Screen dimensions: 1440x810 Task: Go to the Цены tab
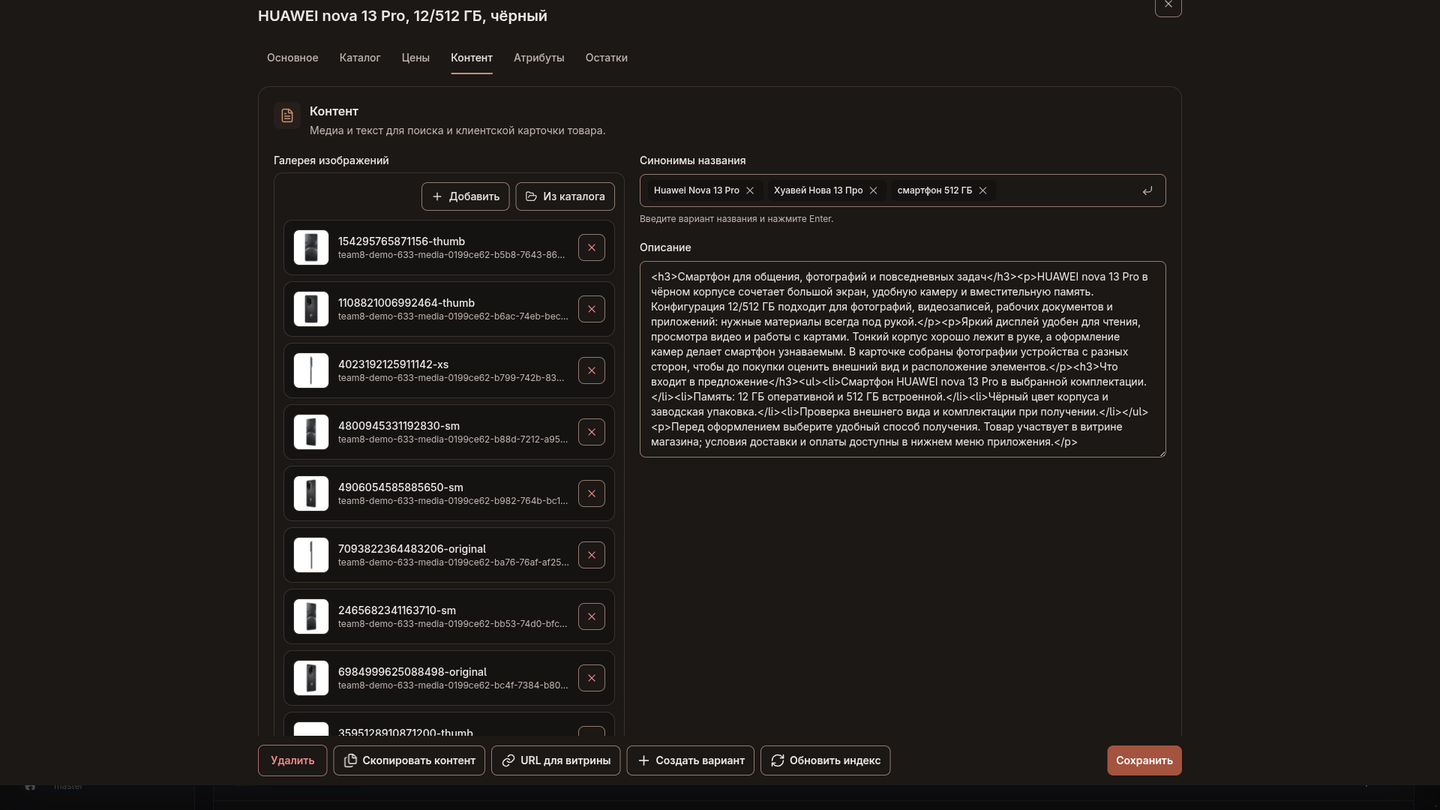[416, 58]
